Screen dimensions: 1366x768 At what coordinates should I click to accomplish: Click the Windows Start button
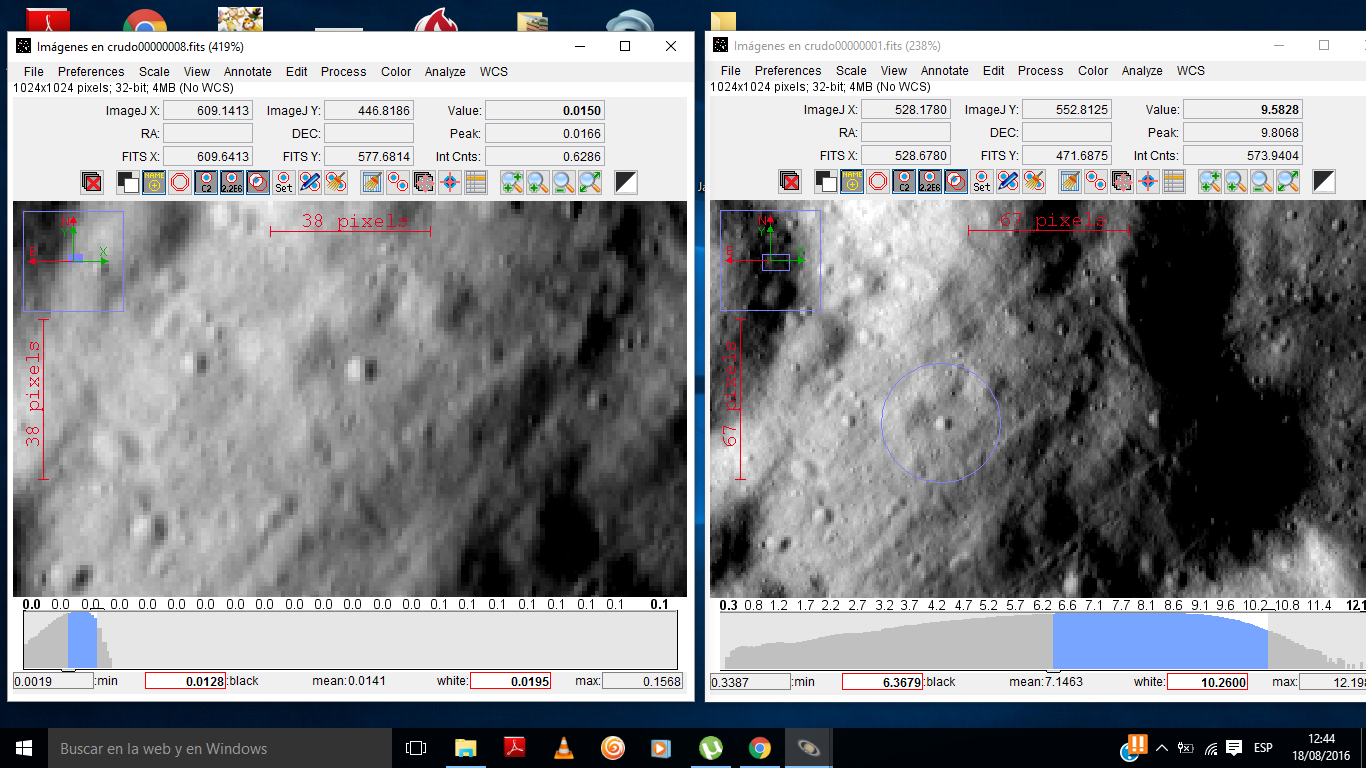[23, 748]
